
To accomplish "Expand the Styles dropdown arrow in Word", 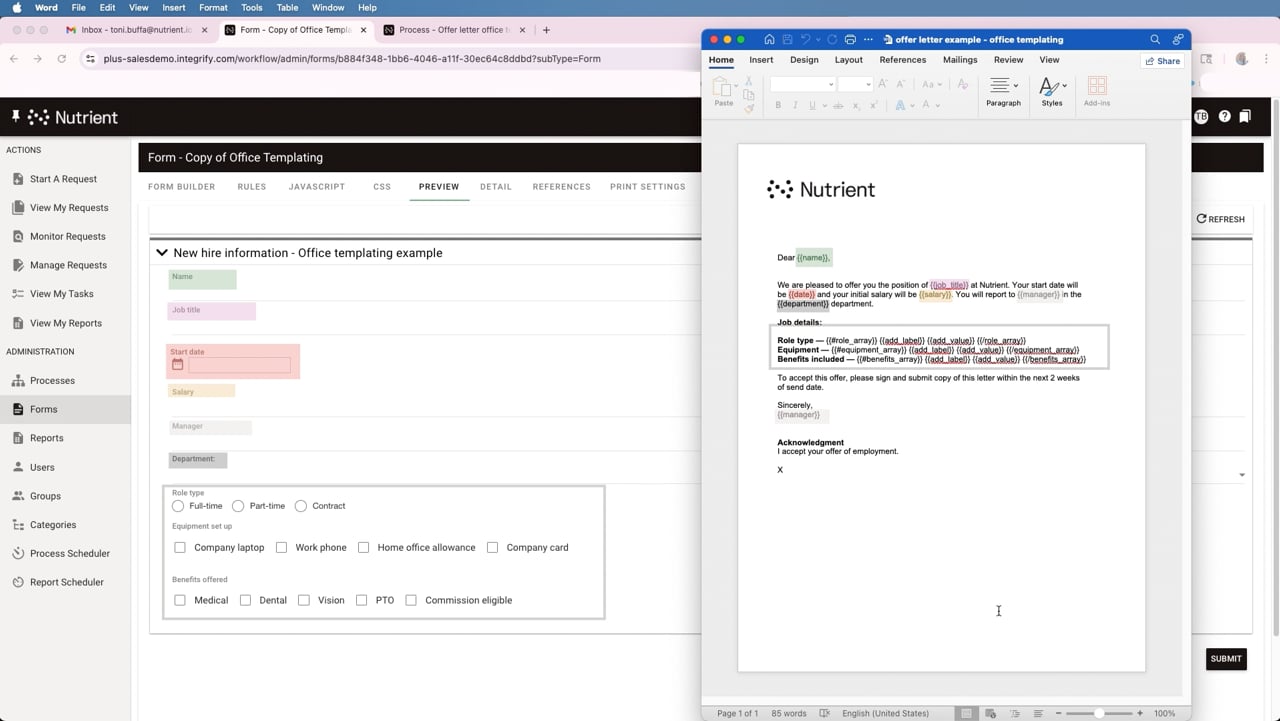I will (1064, 86).
